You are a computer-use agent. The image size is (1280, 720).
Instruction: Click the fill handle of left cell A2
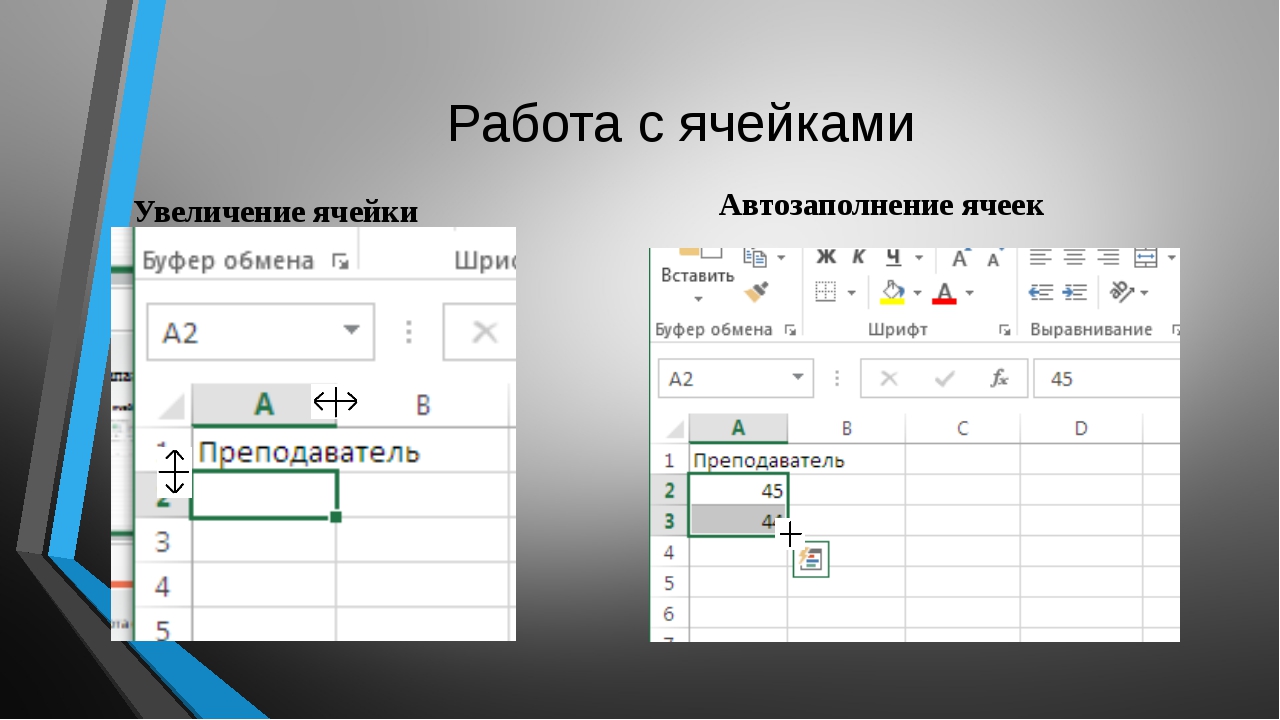[x=336, y=517]
